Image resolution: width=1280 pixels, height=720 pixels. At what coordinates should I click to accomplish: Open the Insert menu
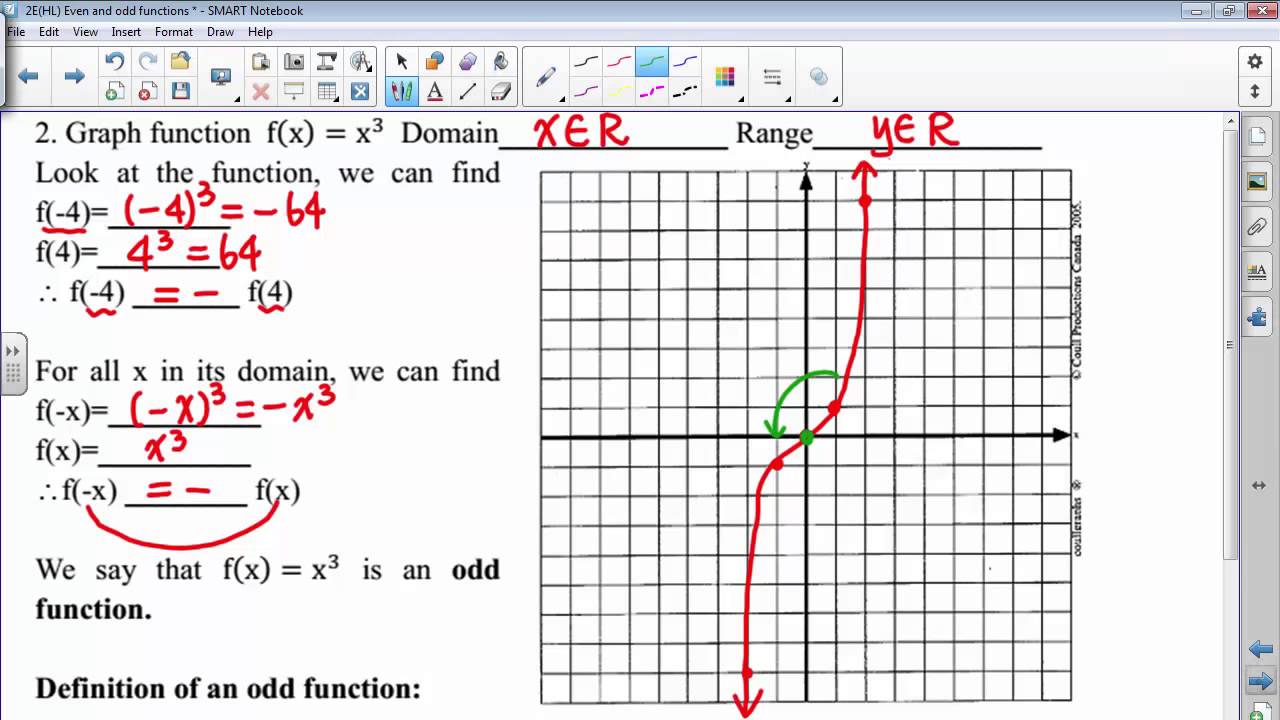(x=126, y=32)
